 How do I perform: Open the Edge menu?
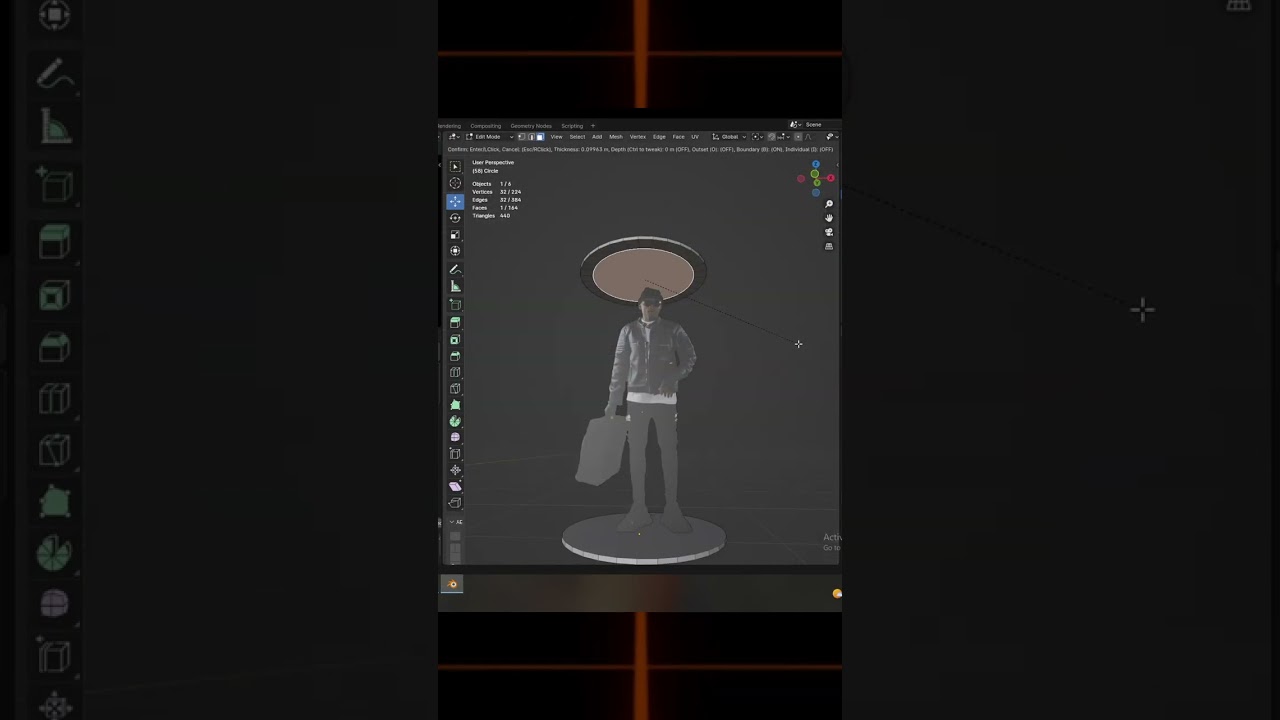[x=659, y=137]
